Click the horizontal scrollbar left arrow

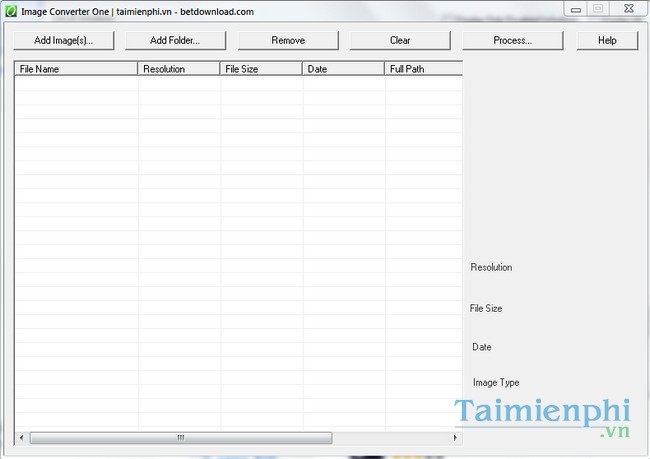[22, 438]
